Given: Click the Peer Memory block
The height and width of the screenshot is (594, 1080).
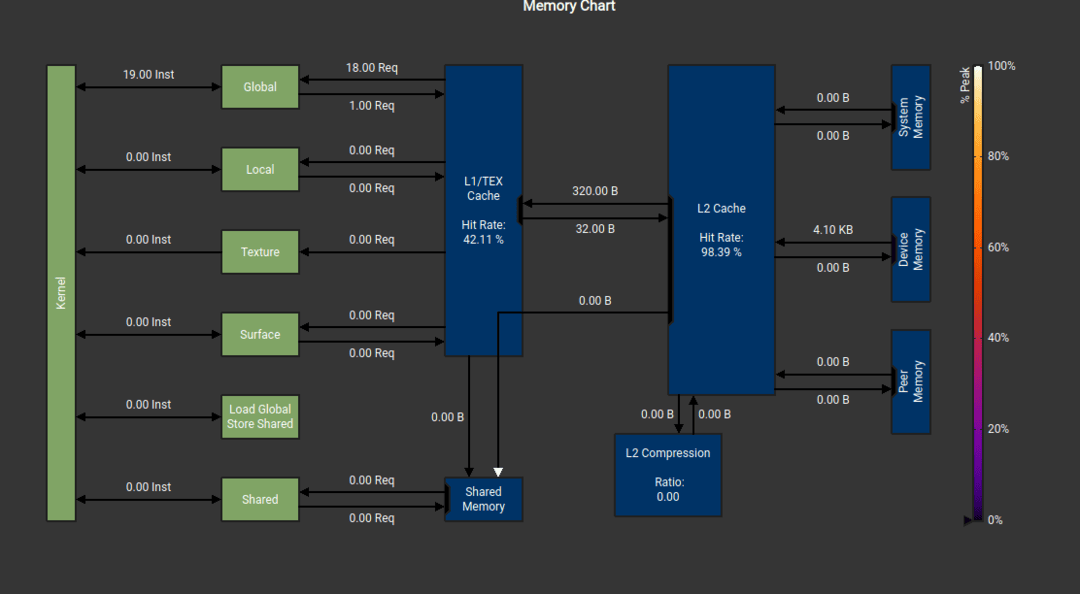Looking at the screenshot, I should coord(911,382).
